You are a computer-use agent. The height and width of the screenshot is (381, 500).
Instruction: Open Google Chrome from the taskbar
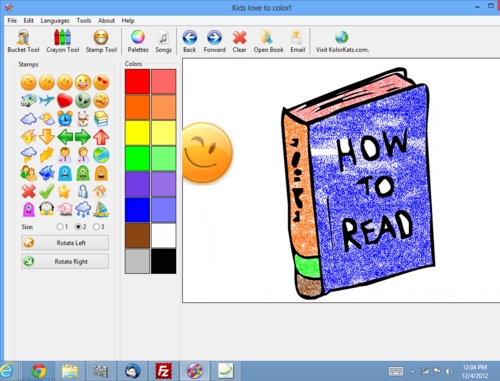tap(39, 371)
